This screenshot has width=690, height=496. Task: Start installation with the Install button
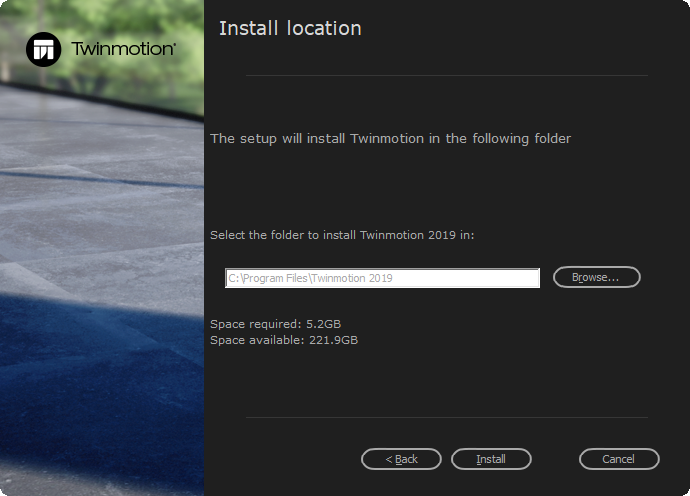(x=491, y=459)
